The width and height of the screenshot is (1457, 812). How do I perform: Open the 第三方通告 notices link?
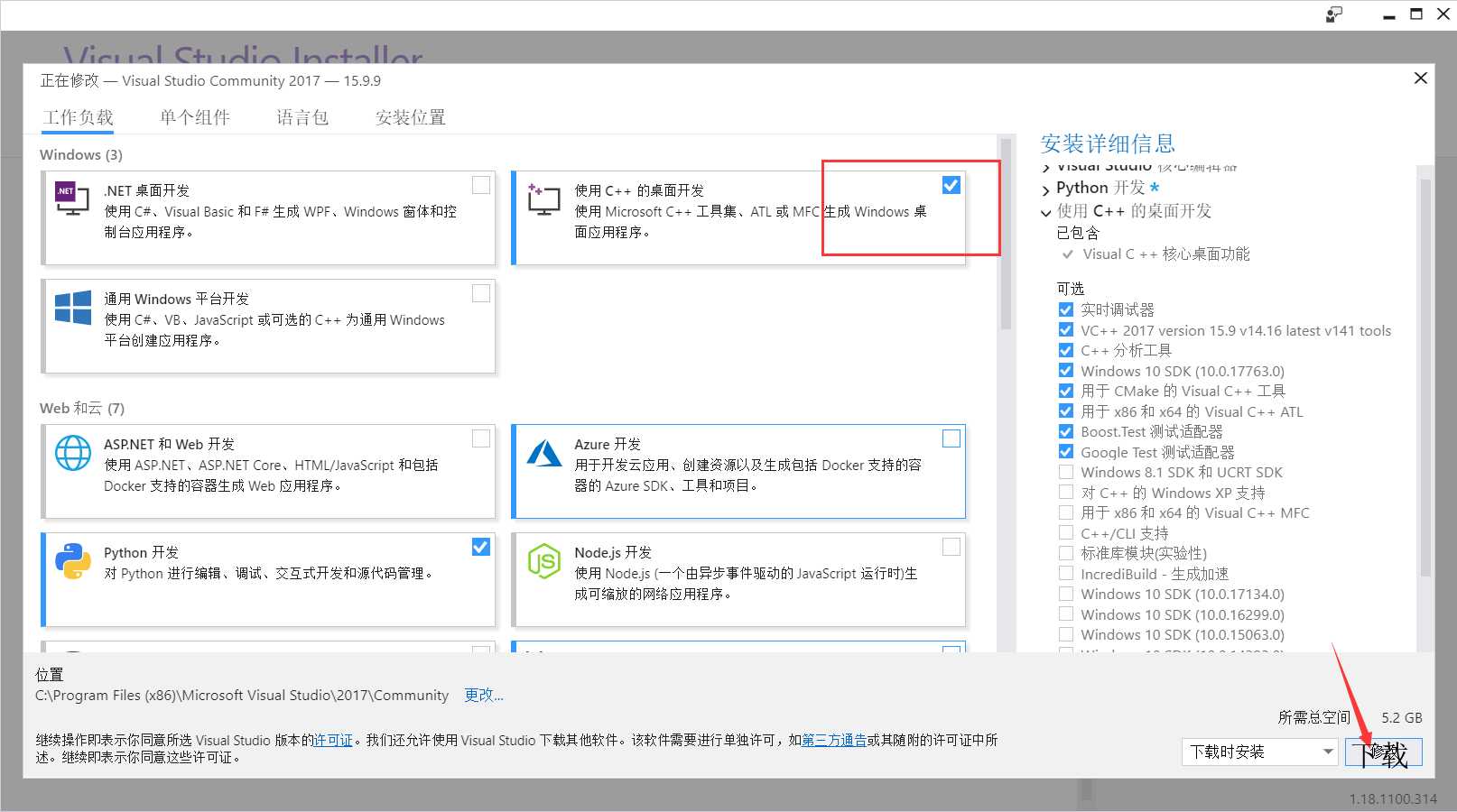(834, 740)
